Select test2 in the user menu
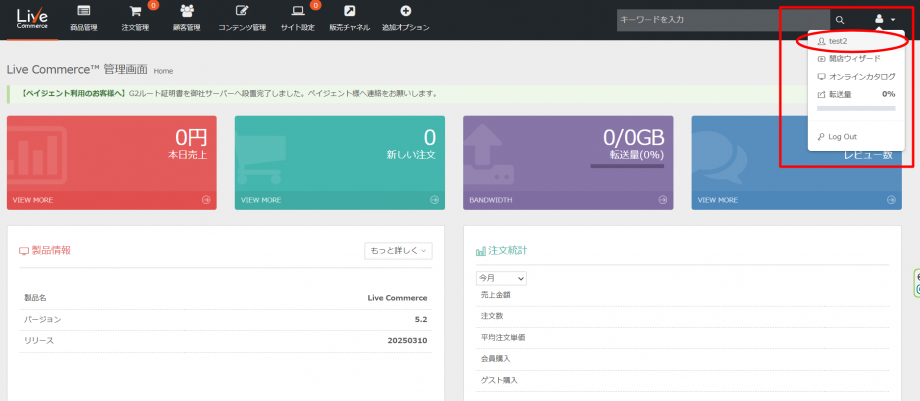 pos(838,41)
